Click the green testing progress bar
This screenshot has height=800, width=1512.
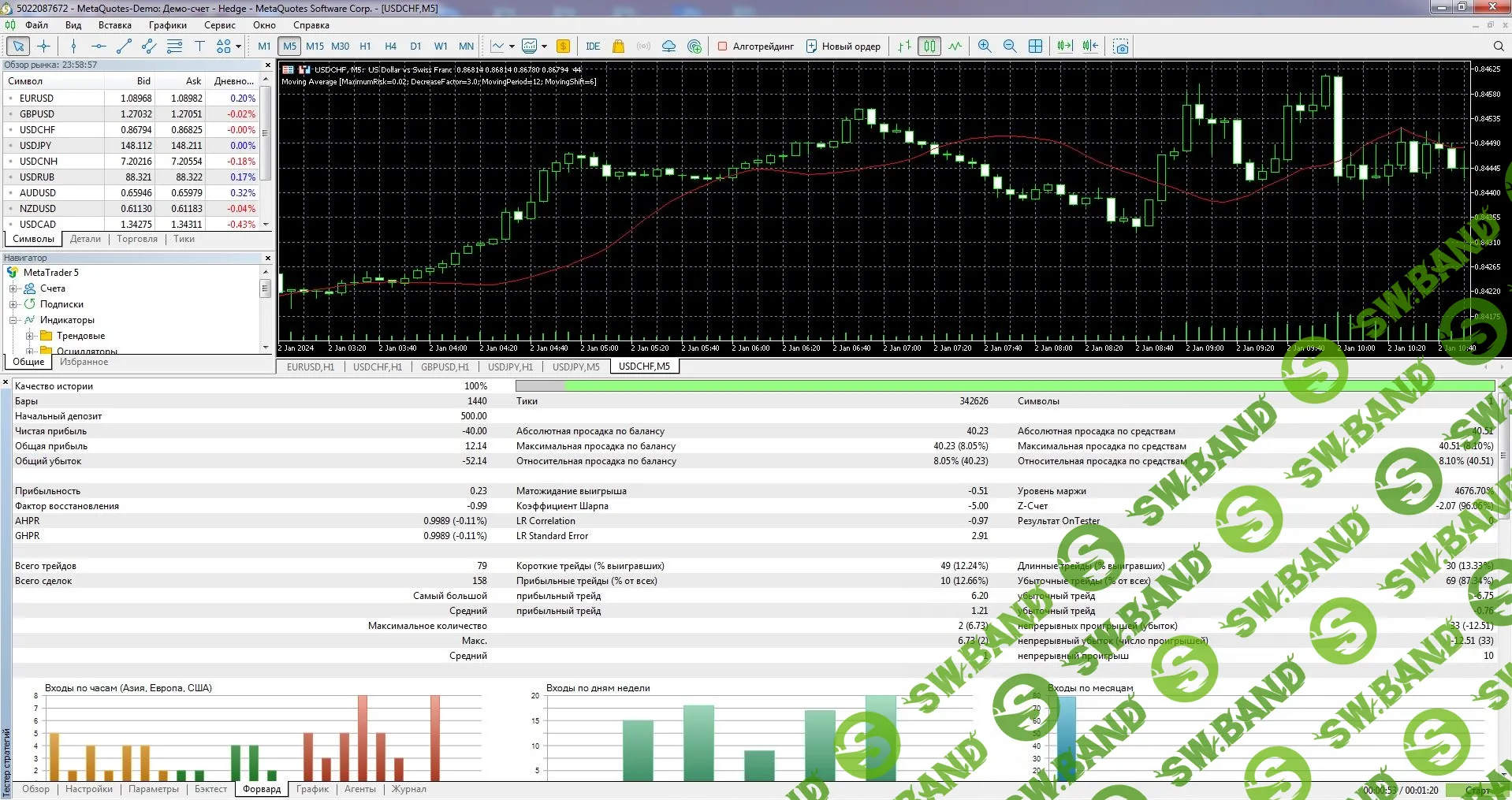click(1025, 386)
